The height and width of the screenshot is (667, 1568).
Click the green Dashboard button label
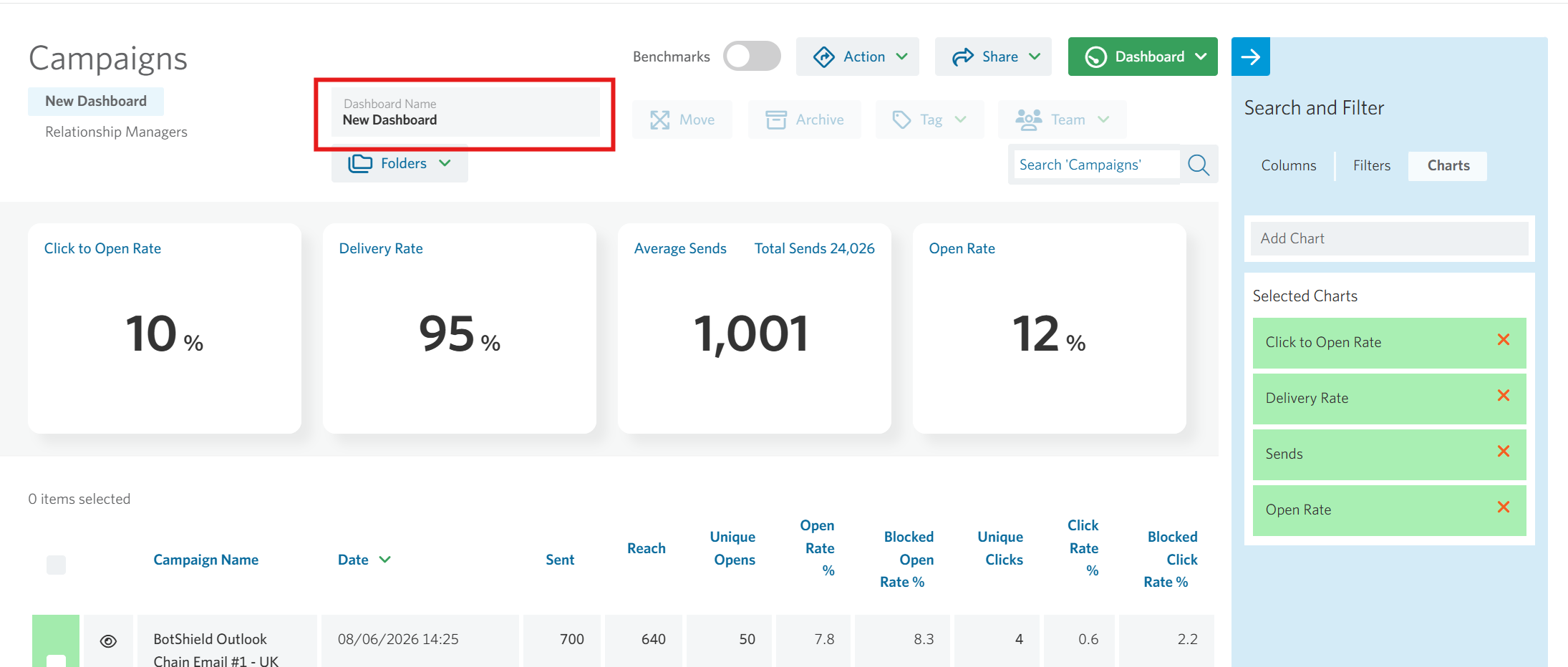[x=1150, y=57]
